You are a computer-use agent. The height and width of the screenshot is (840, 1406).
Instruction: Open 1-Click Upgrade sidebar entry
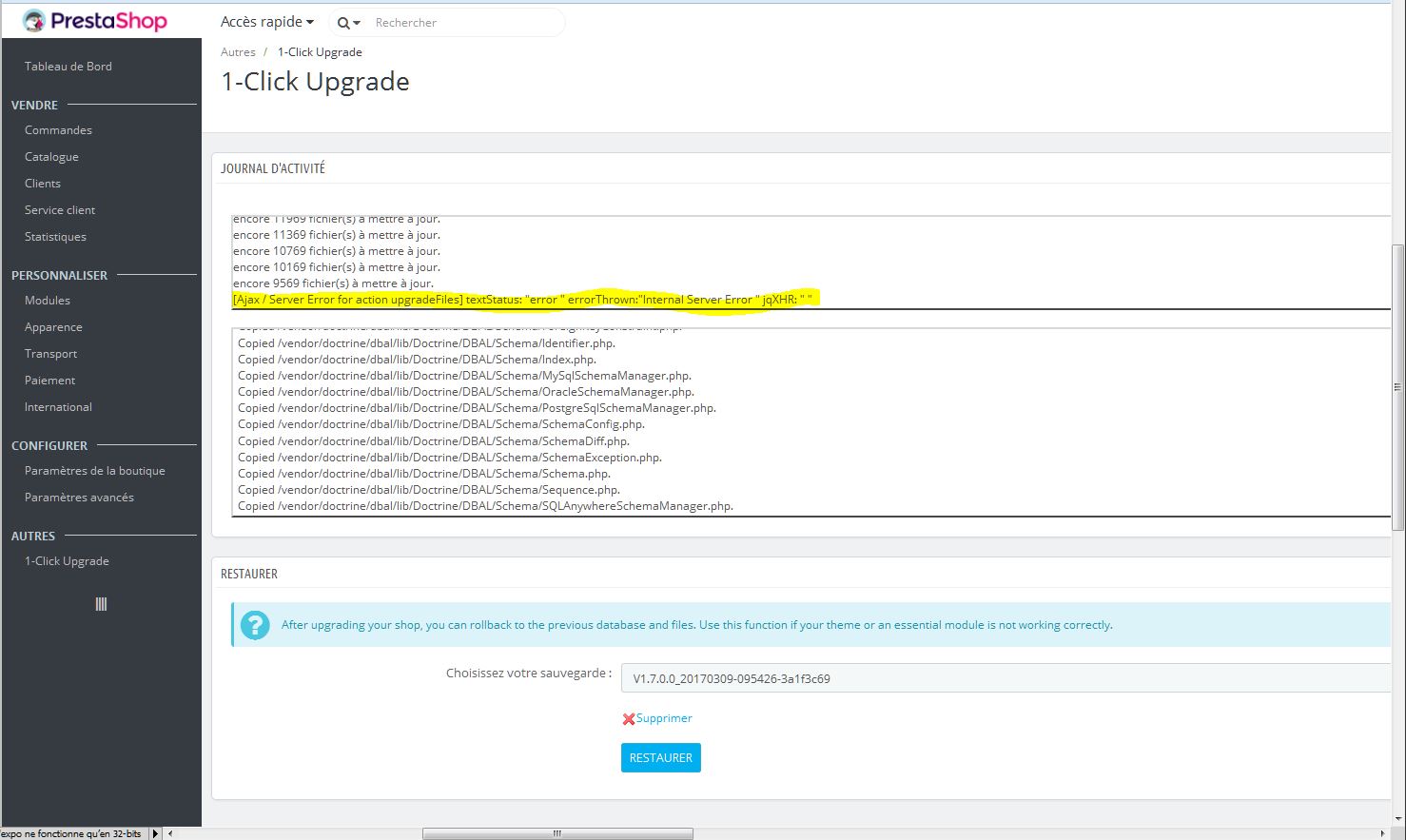pos(67,561)
